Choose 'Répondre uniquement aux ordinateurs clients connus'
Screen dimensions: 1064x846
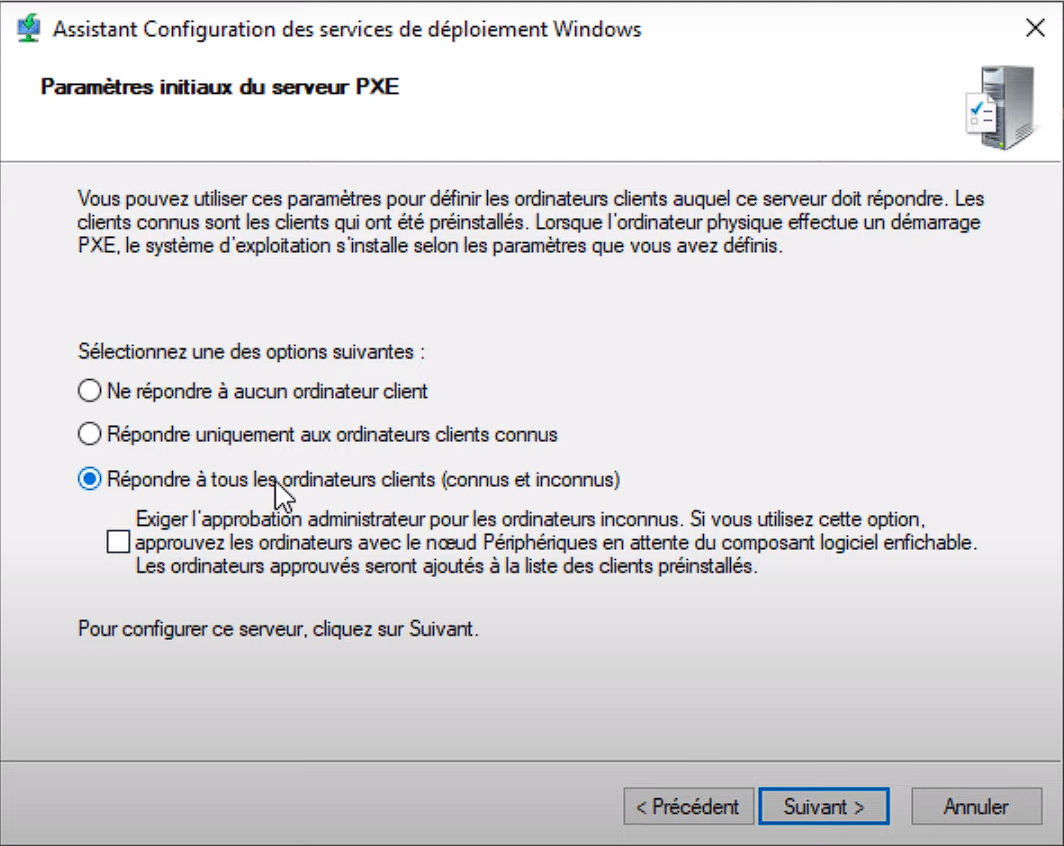pos(90,434)
